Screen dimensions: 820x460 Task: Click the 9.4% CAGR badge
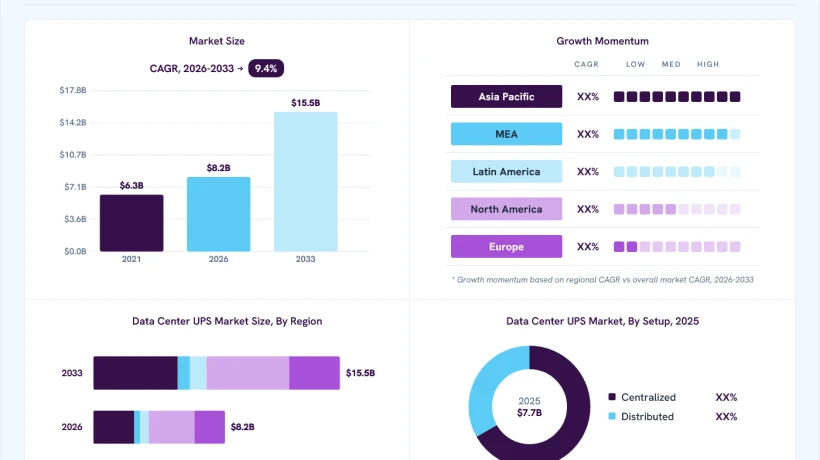click(266, 68)
